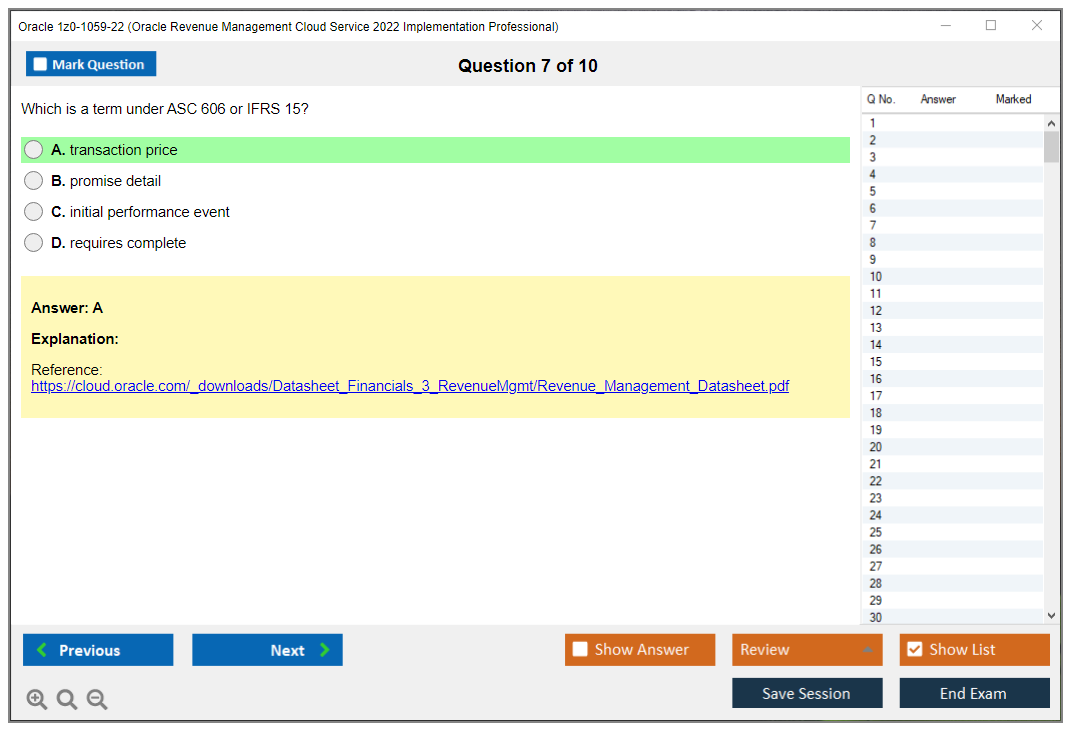Select option B promise detail
Screen dimensions: 1075x735
click(x=34, y=181)
